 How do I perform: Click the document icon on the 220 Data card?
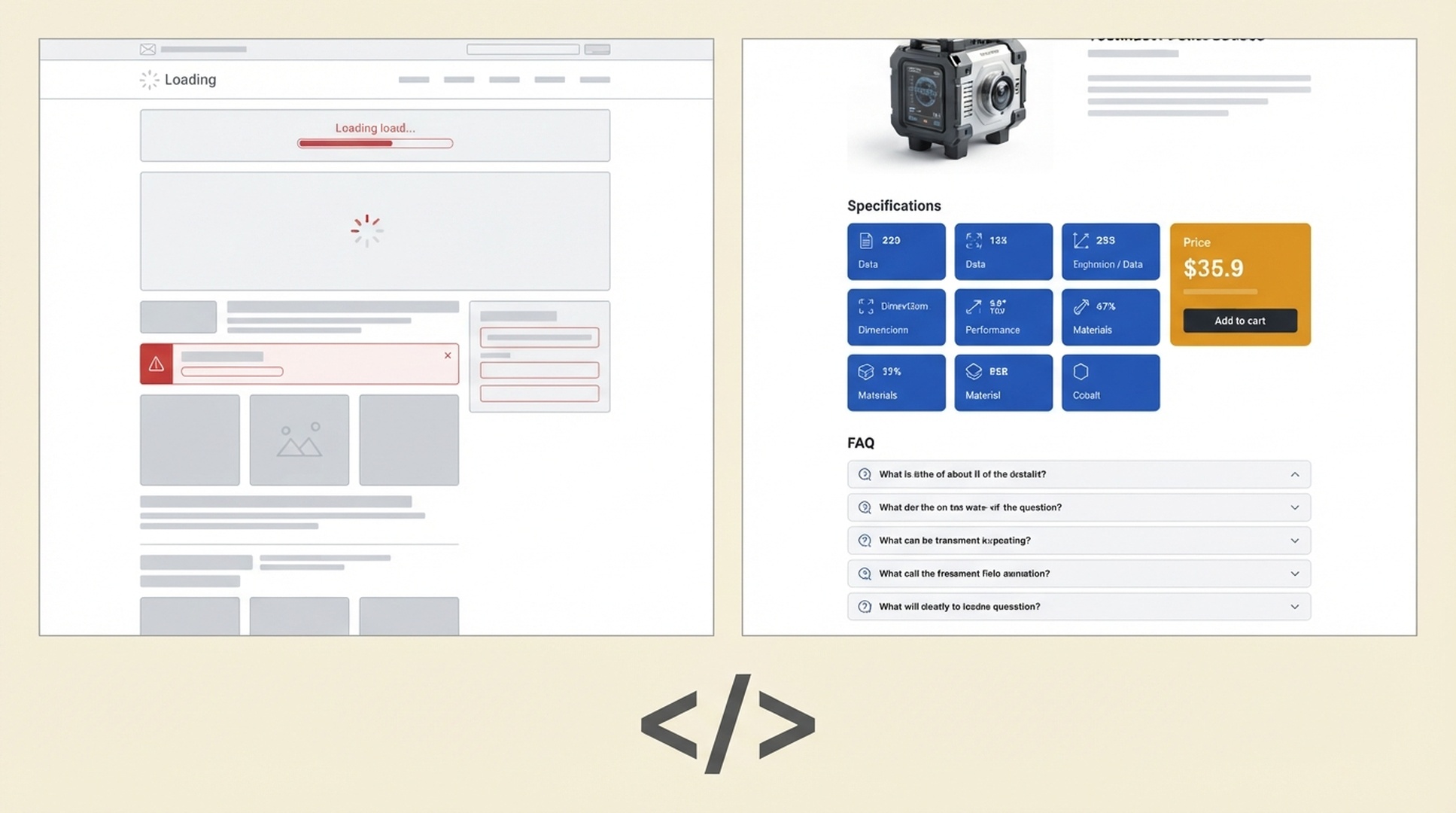coord(866,241)
